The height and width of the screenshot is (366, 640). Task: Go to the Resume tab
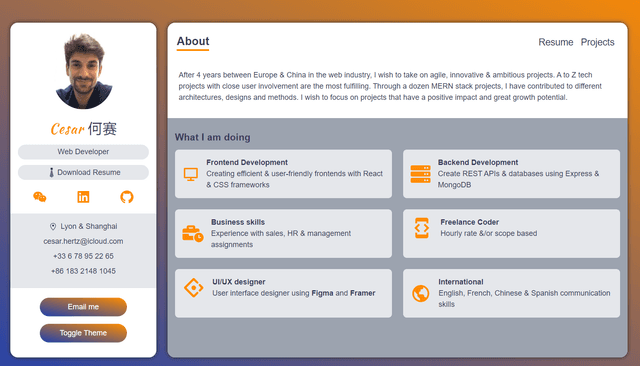click(x=556, y=42)
